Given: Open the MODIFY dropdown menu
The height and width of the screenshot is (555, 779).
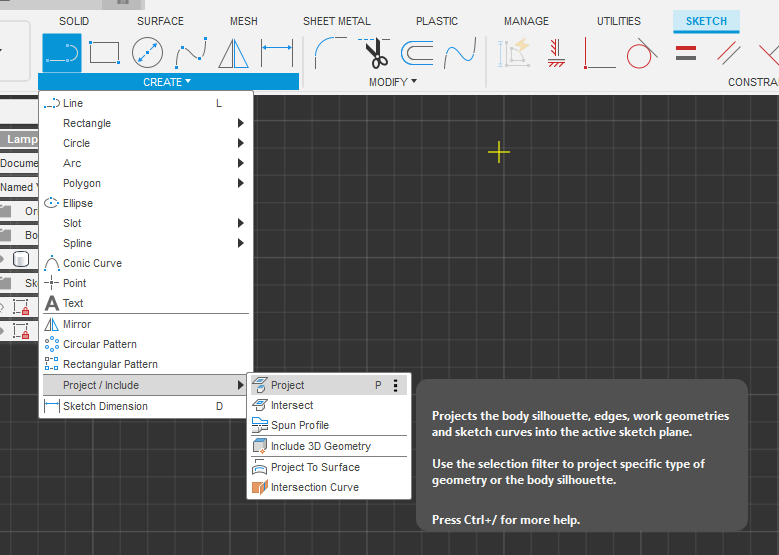Looking at the screenshot, I should [x=393, y=82].
